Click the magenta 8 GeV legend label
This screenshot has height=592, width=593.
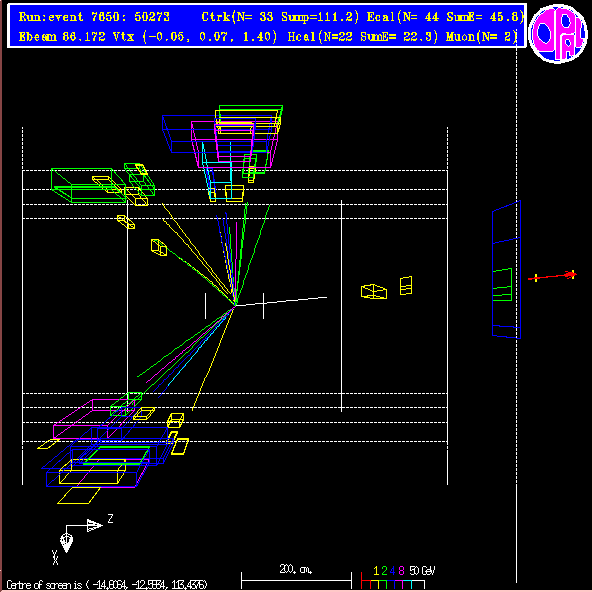click(x=401, y=570)
